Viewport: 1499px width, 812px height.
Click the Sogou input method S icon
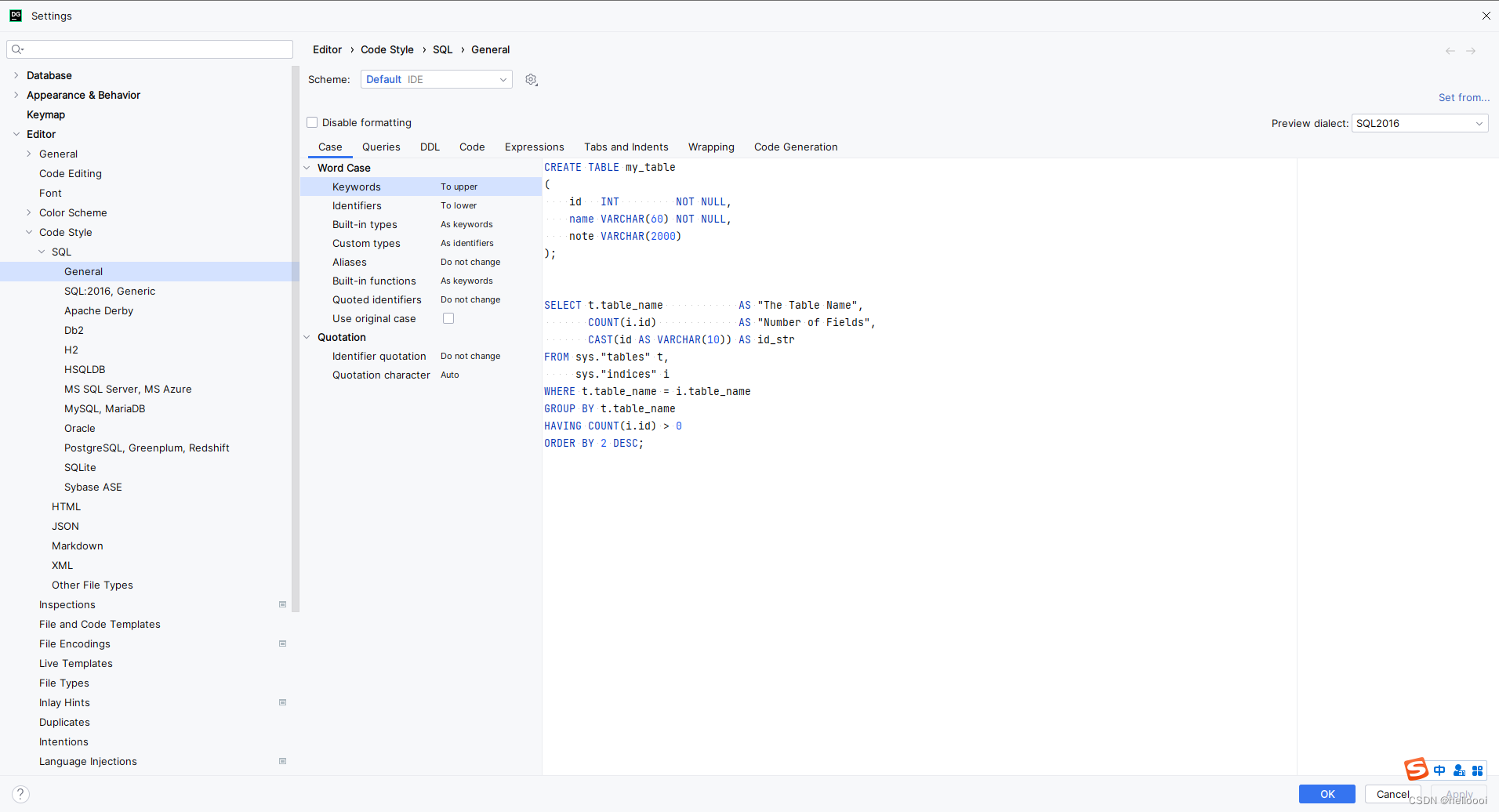click(1416, 770)
